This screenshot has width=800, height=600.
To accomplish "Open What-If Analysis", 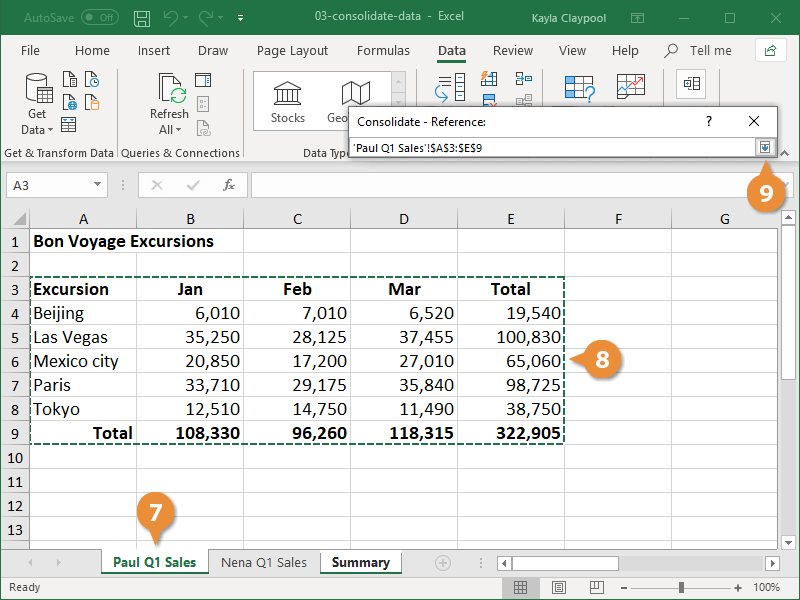I will [579, 85].
